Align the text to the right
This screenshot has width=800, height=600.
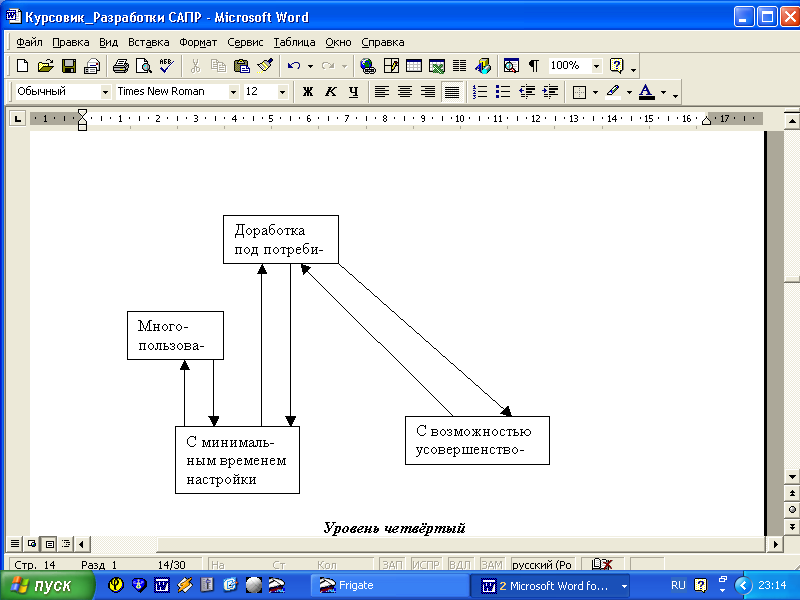[428, 92]
